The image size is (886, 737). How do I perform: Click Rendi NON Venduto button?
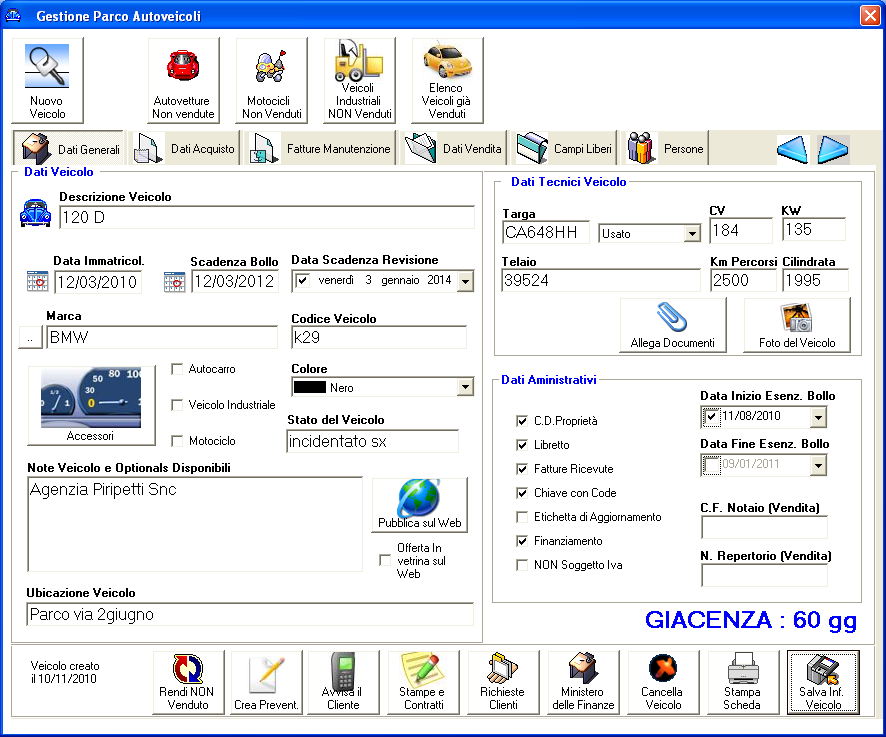click(x=188, y=682)
